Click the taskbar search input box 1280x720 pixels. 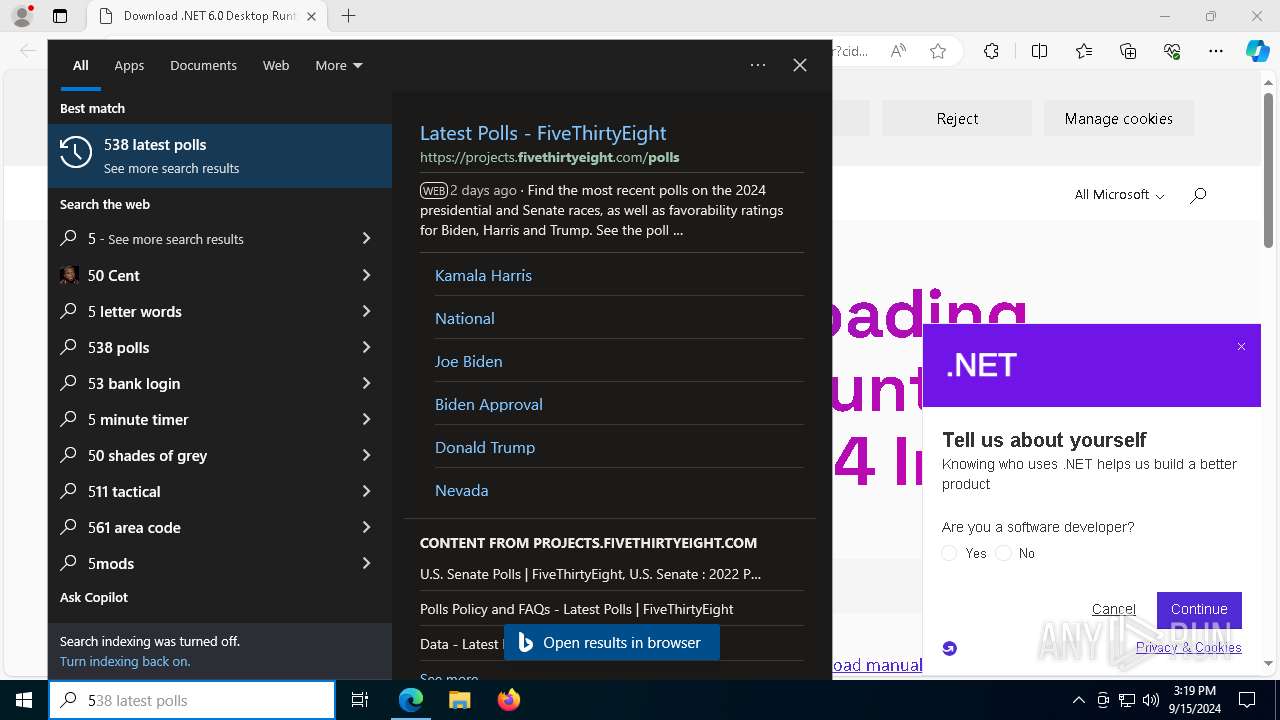(192, 700)
